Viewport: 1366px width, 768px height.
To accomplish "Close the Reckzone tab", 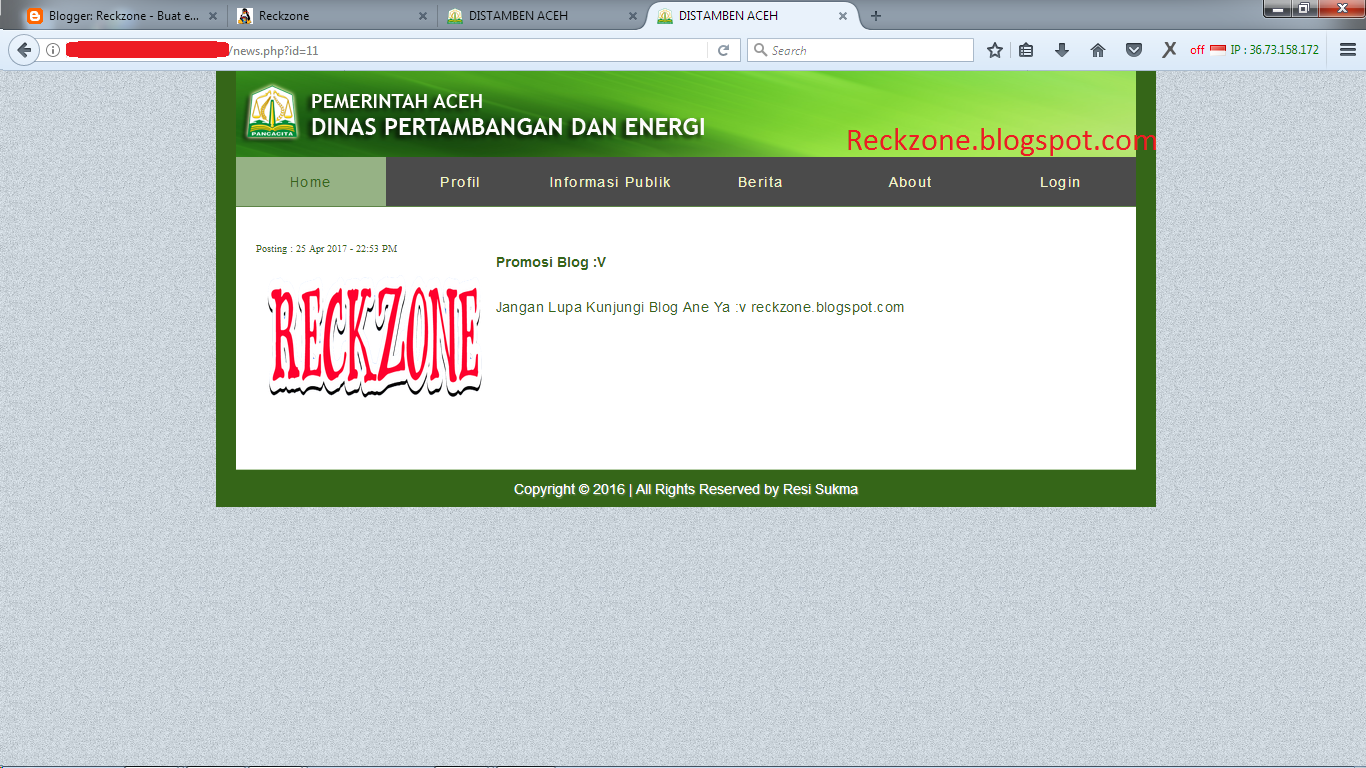I will 422,16.
